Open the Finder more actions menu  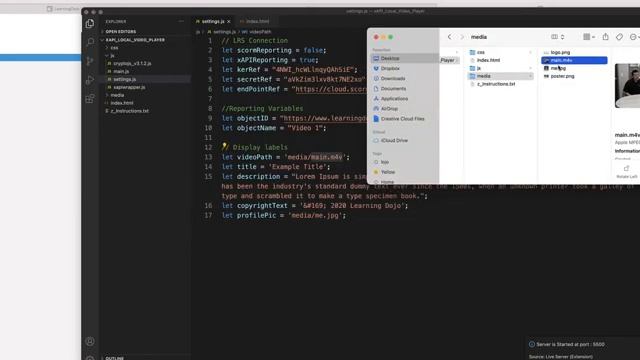point(634,37)
